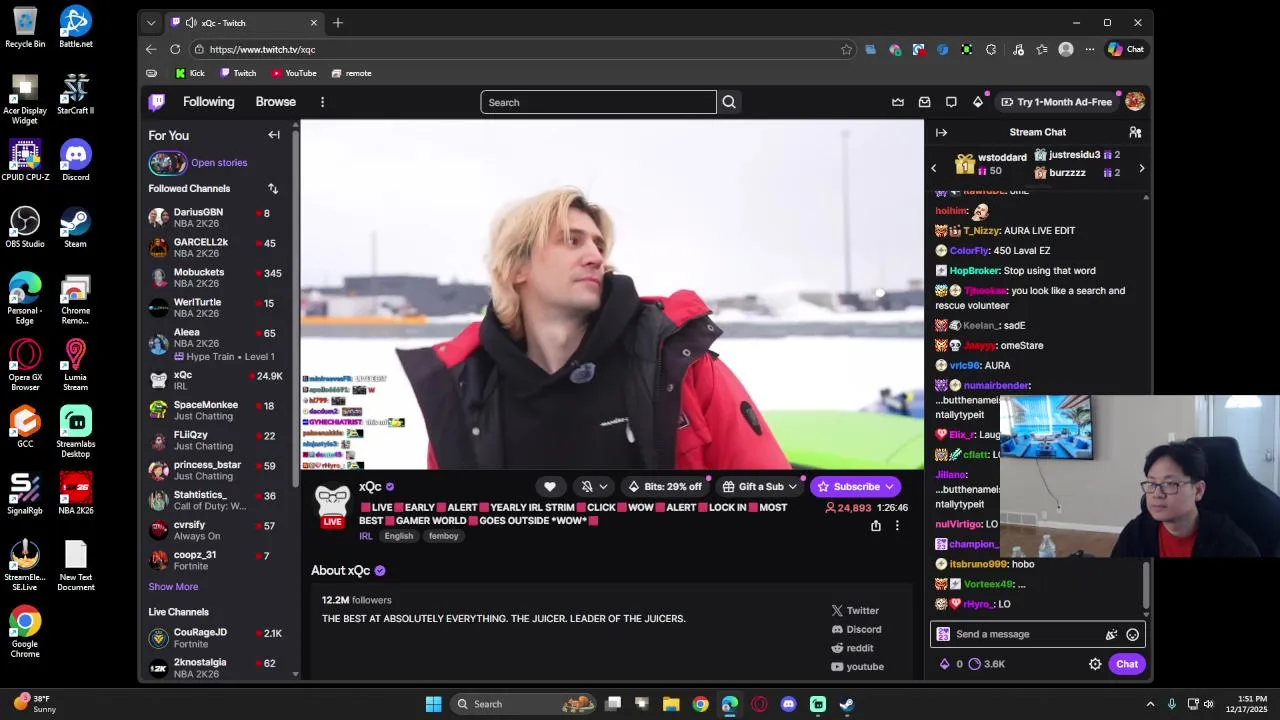Click the xQc video player
This screenshot has height=720, width=1280.
click(612, 295)
